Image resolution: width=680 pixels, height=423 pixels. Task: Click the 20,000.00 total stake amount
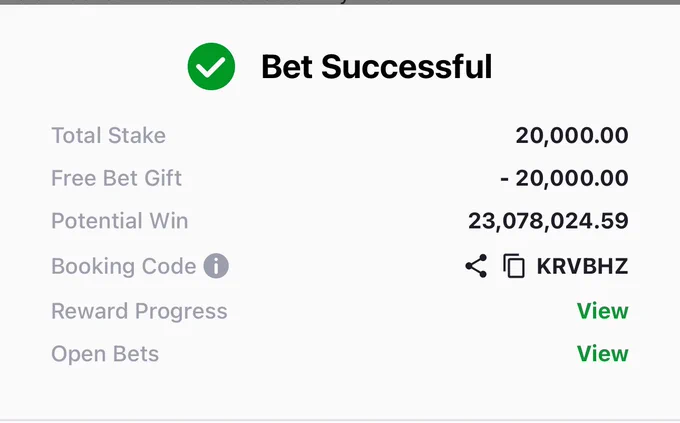coord(572,135)
